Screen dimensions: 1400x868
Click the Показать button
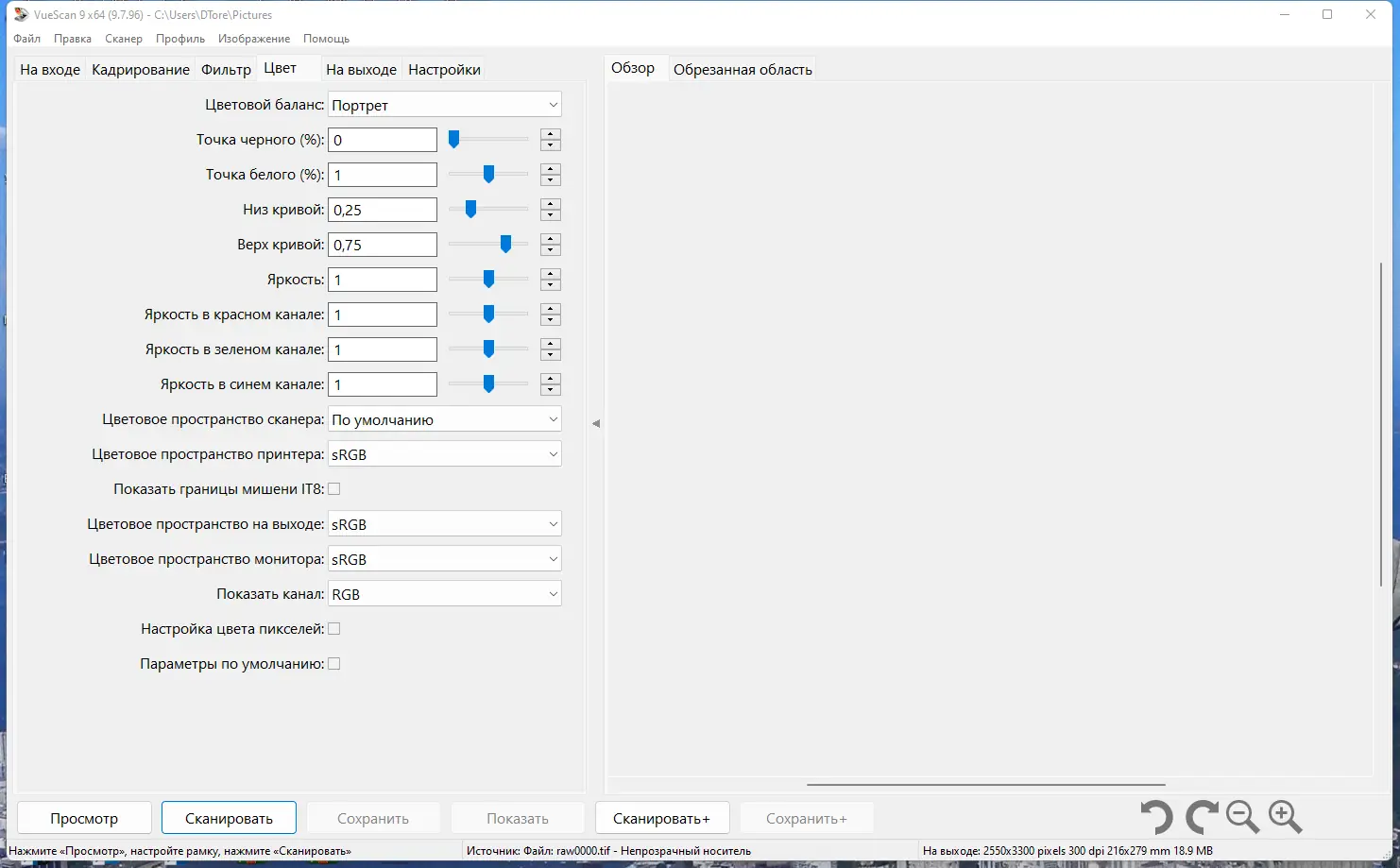[x=518, y=818]
